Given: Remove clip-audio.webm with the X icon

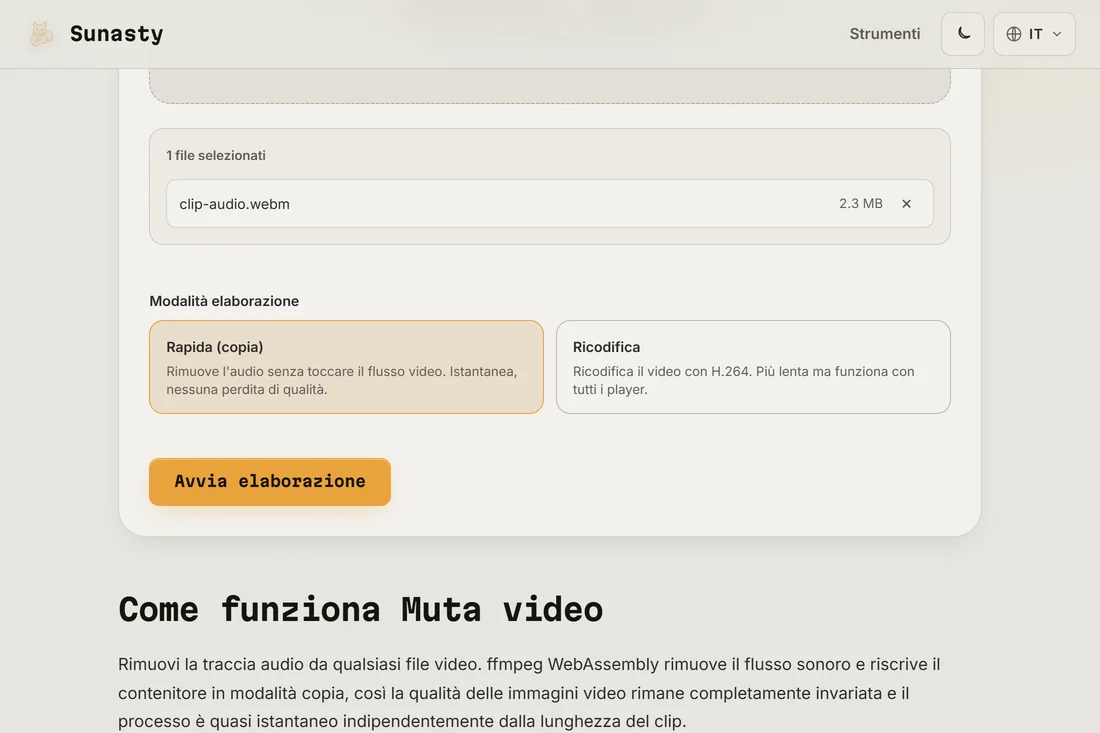Looking at the screenshot, I should [906, 203].
